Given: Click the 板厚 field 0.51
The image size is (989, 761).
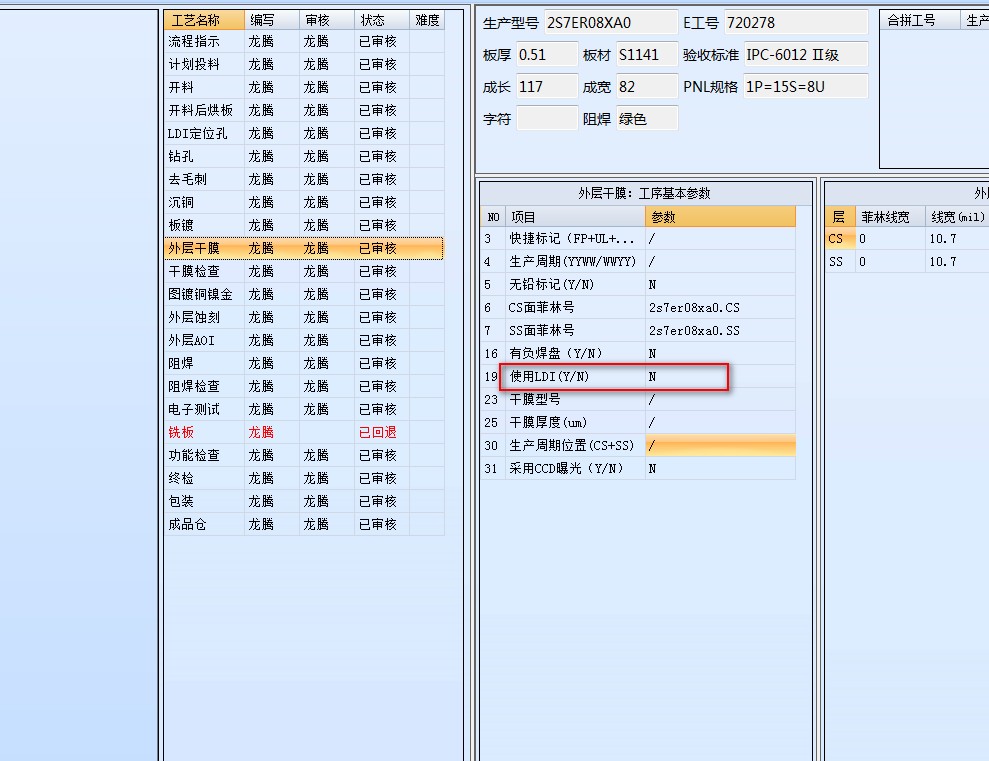Looking at the screenshot, I should (547, 55).
